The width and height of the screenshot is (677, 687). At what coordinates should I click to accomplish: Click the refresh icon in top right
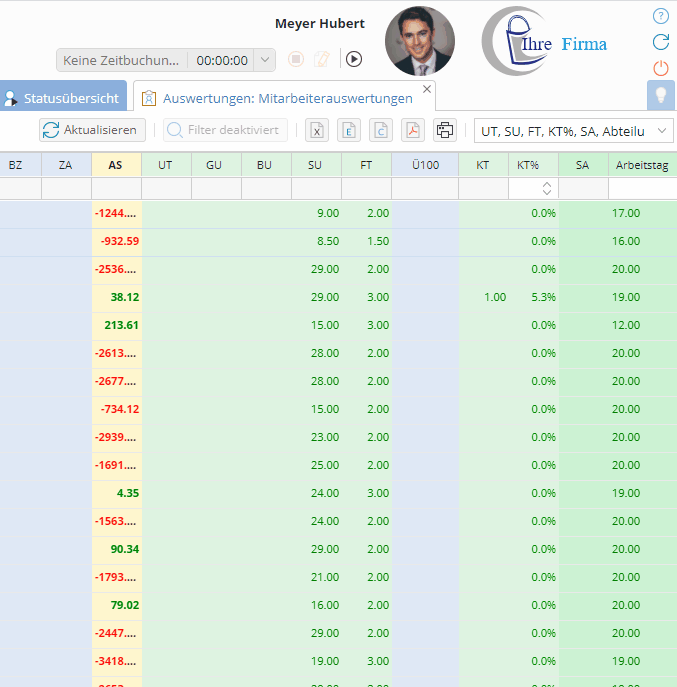(x=660, y=42)
